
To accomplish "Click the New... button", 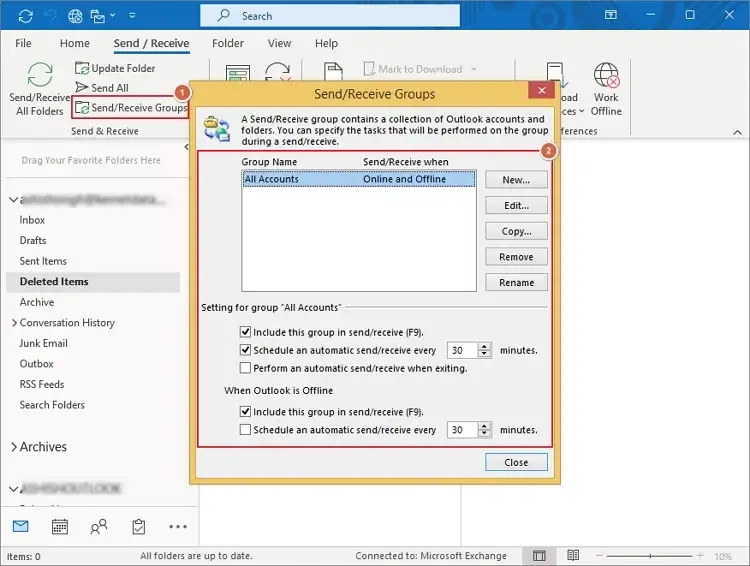I will tap(516, 180).
